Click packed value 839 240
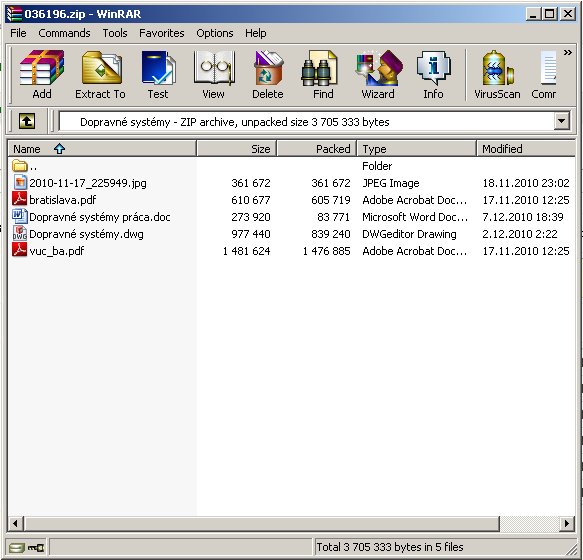583x560 pixels. pos(331,234)
